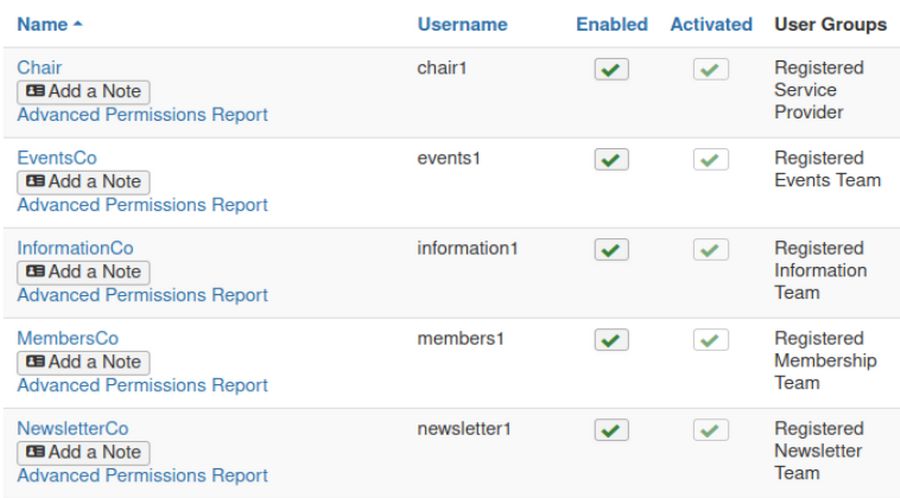The image size is (900, 498).
Task: Click the Activated check icon for chair1
Action: (710, 70)
